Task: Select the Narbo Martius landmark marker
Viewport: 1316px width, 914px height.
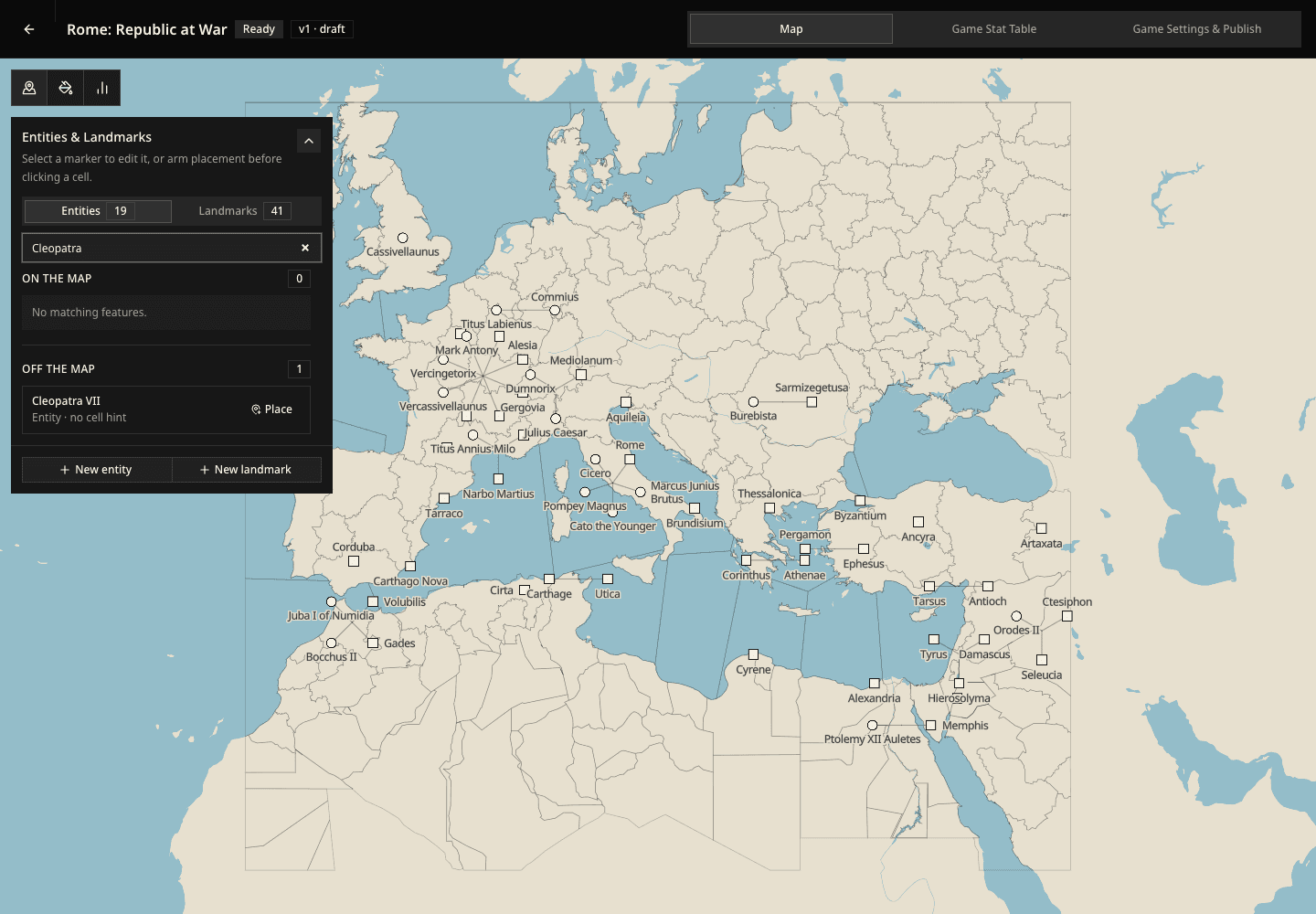Action: (498, 479)
